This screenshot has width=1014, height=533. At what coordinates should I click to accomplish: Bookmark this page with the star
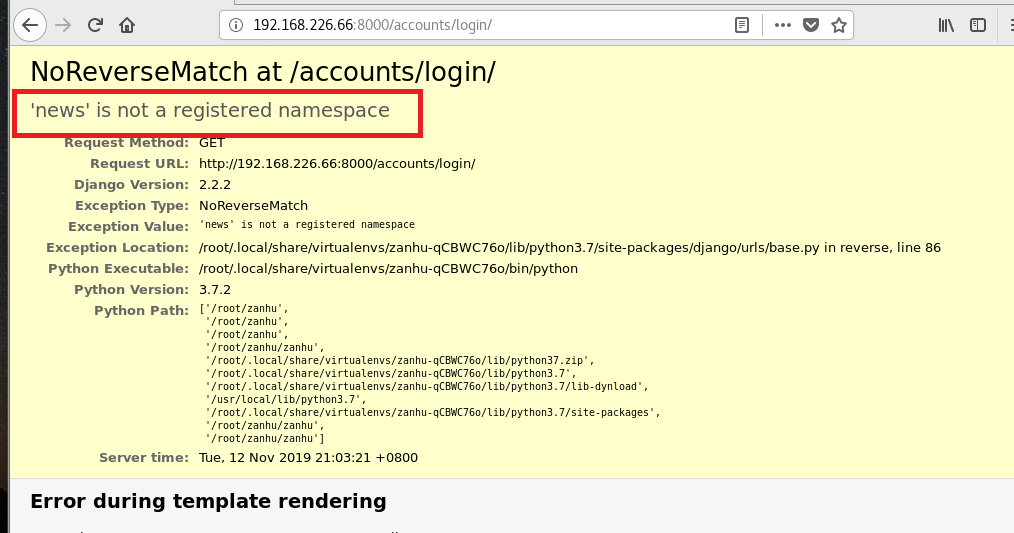[839, 25]
